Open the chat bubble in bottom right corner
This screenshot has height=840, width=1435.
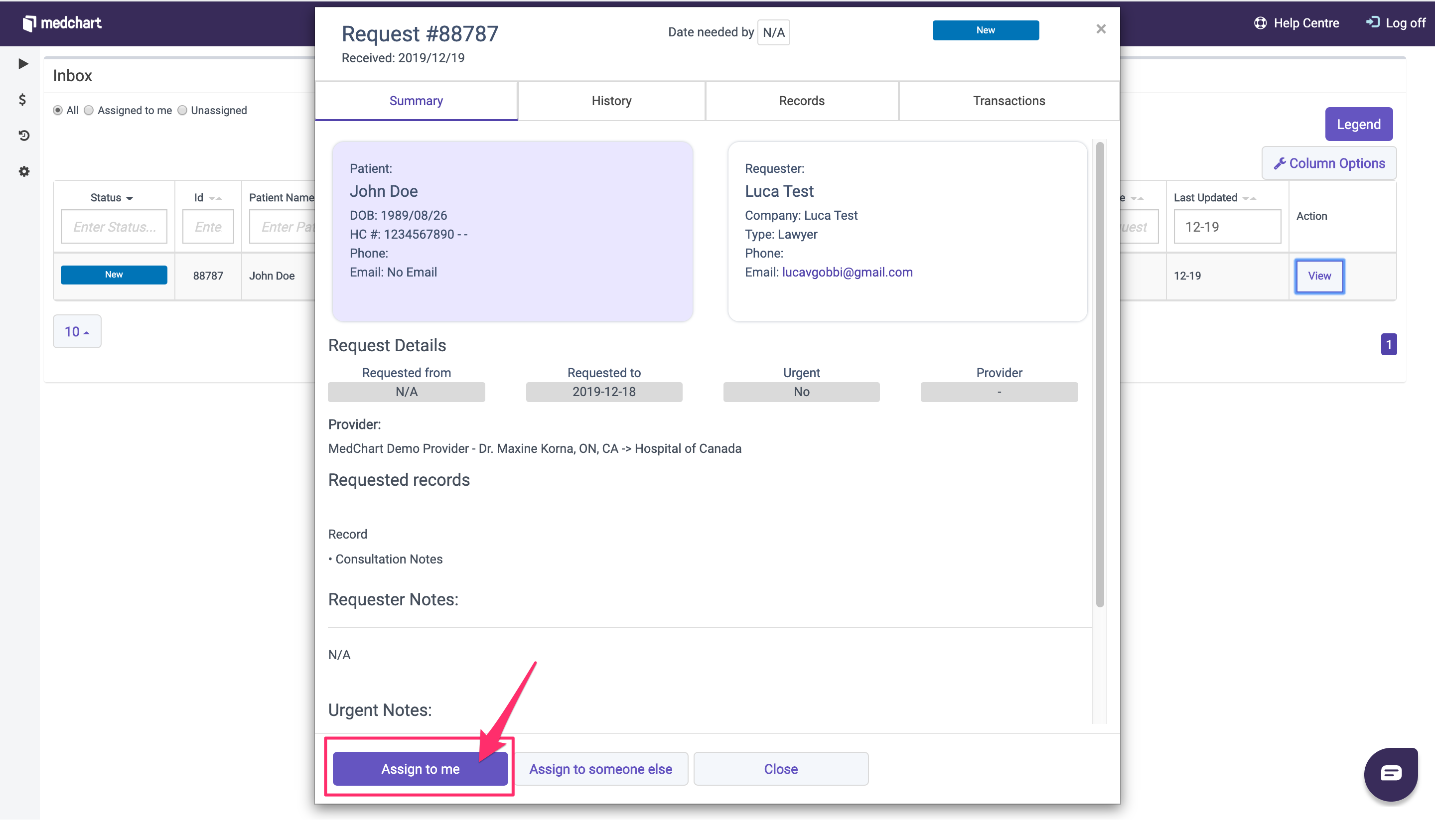click(1391, 773)
